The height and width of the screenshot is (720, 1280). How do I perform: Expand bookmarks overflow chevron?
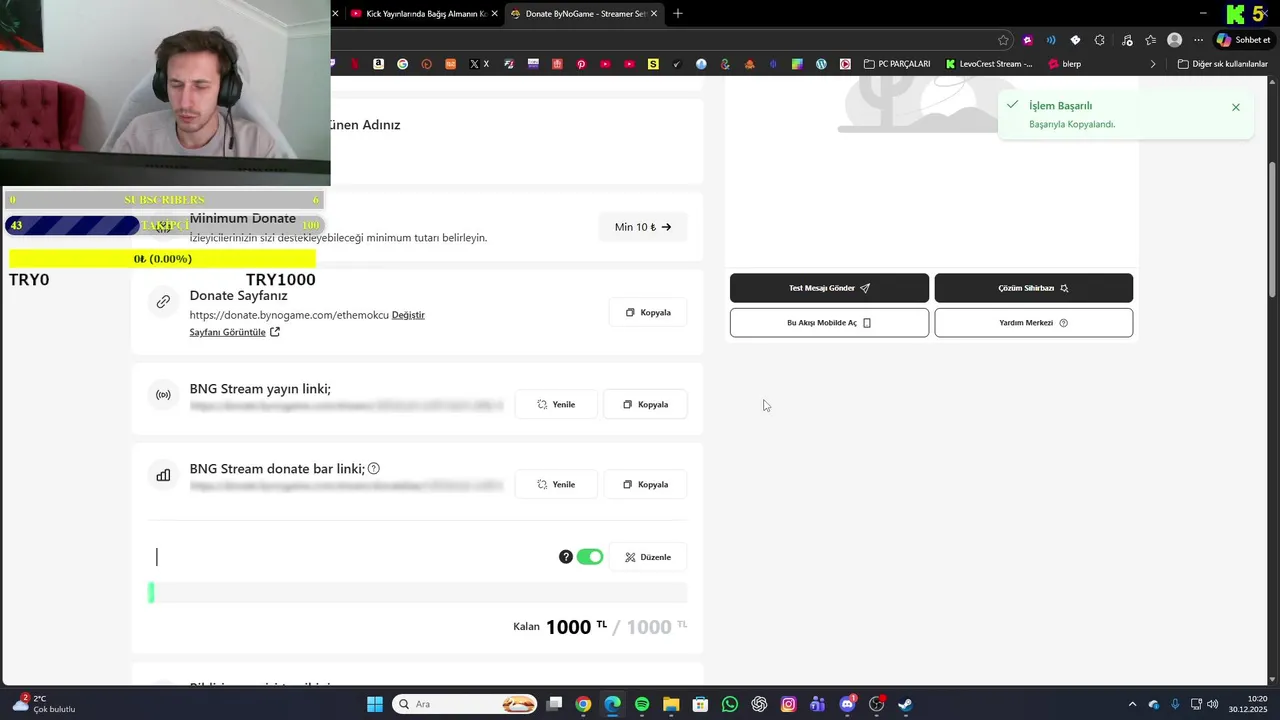tap(1153, 64)
